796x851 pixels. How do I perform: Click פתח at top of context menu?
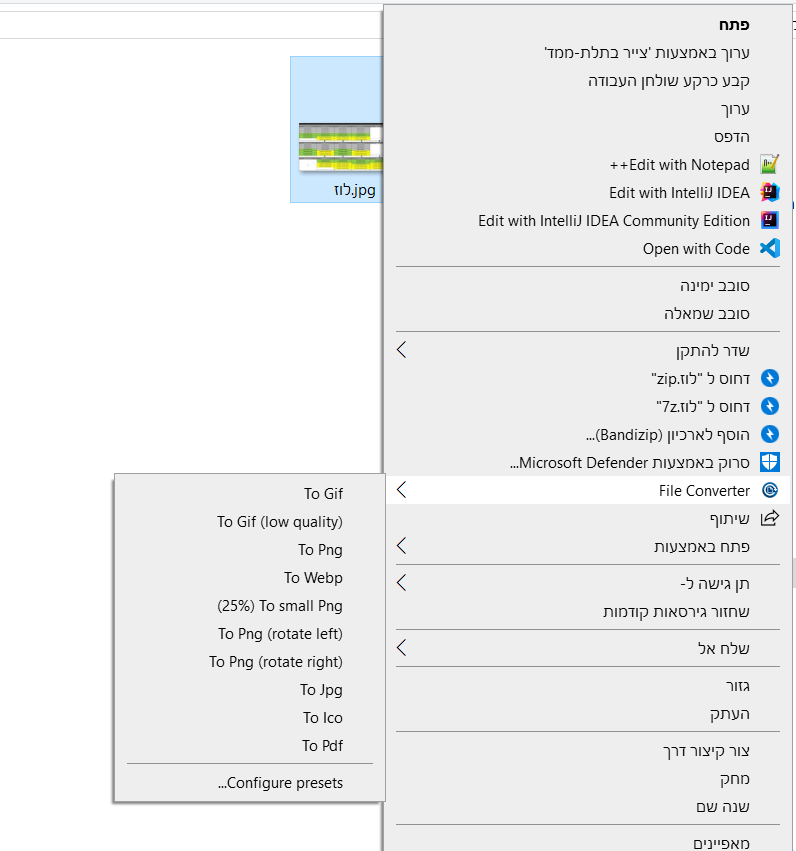pyautogui.click(x=731, y=24)
